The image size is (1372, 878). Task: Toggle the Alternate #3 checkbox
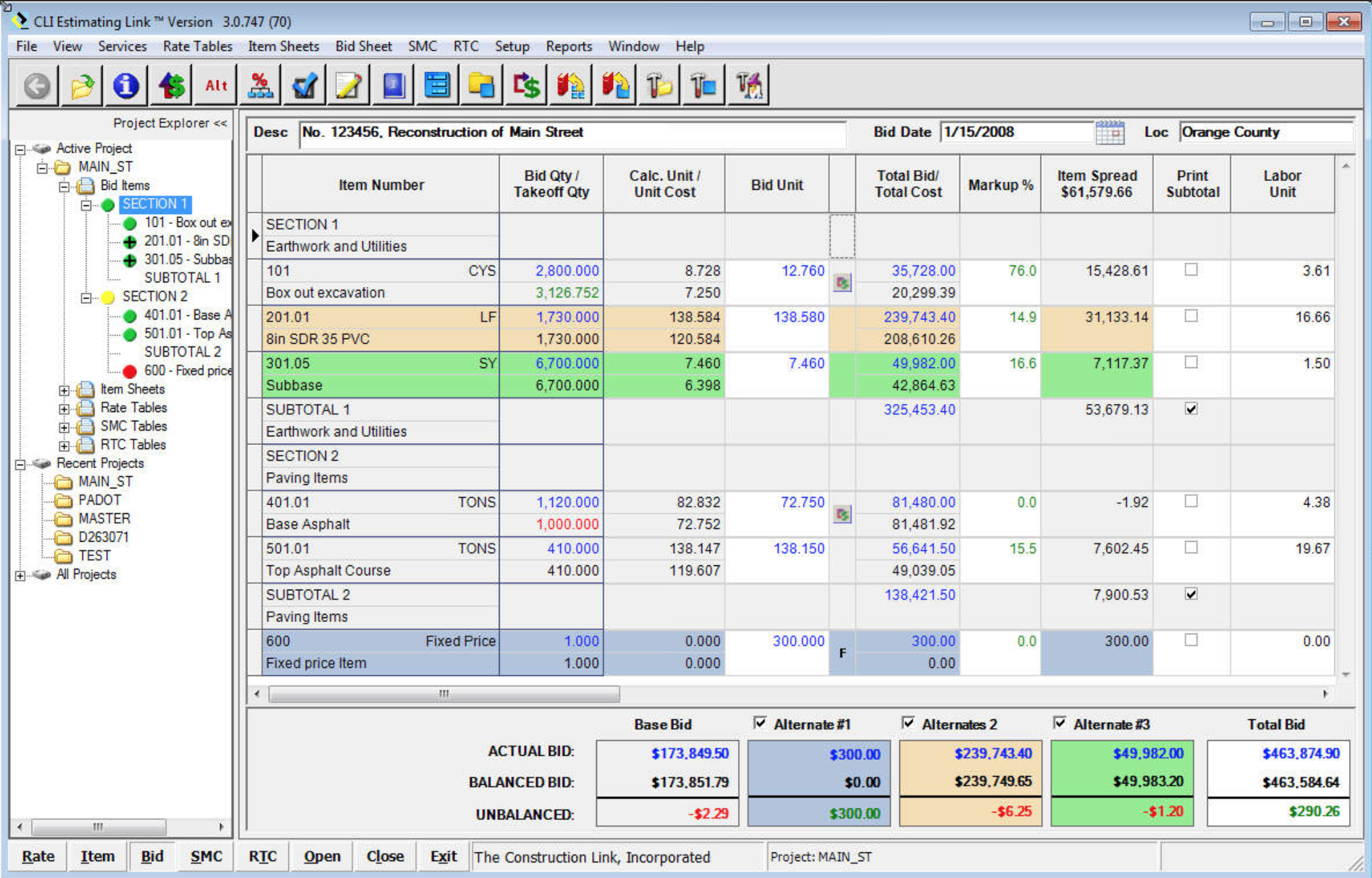click(1060, 723)
